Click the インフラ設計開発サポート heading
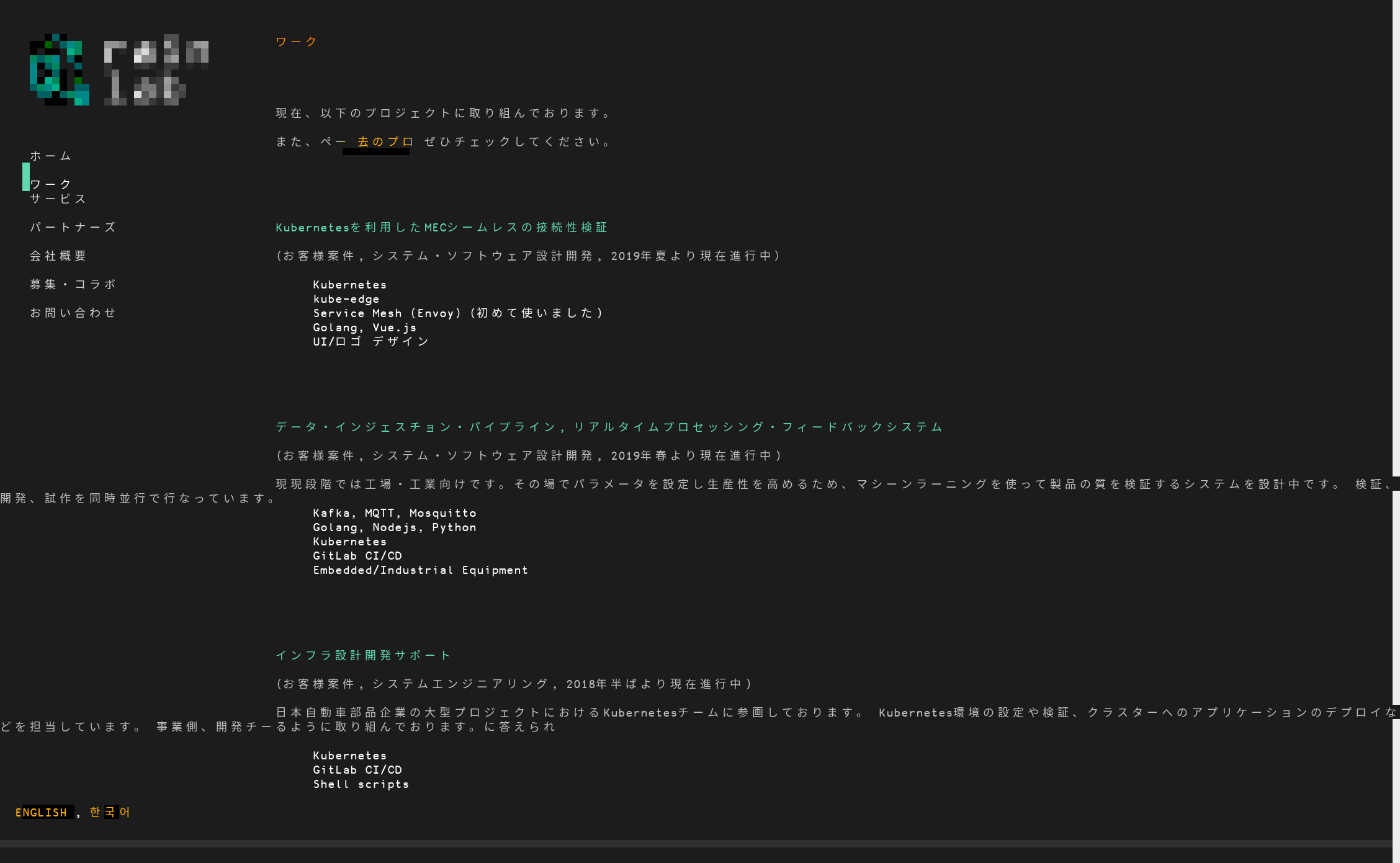 (x=364, y=655)
